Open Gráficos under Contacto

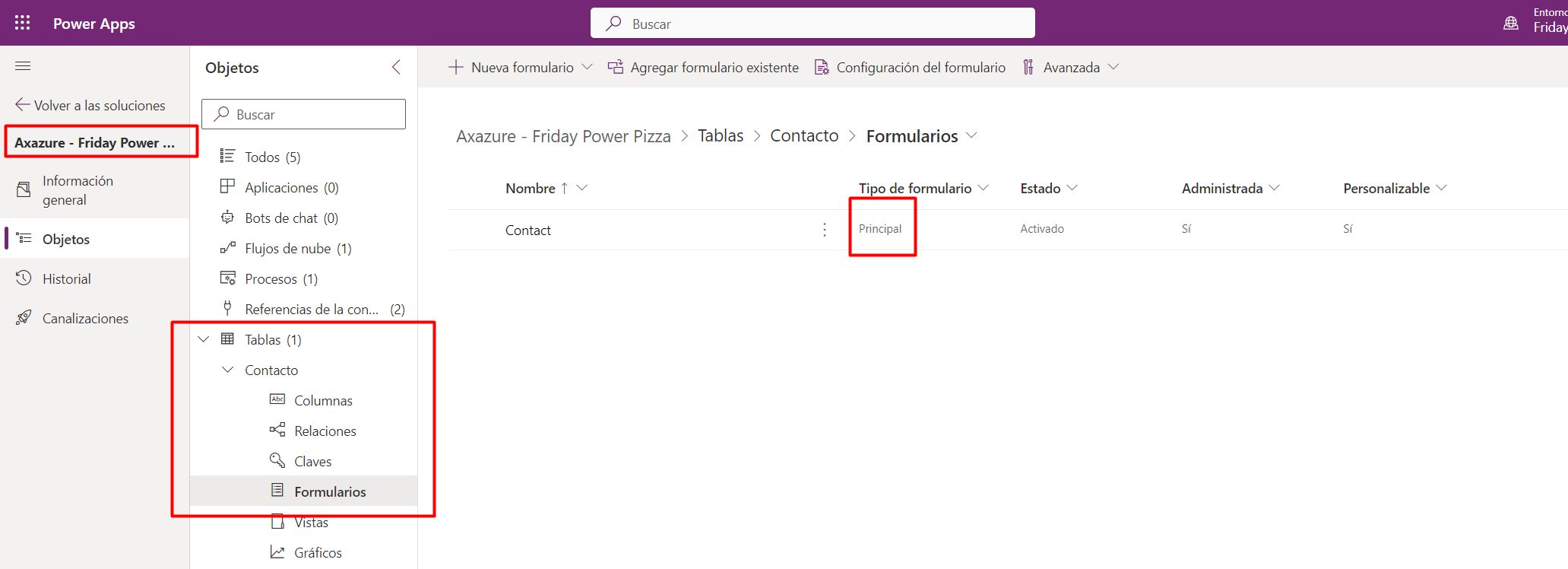318,553
